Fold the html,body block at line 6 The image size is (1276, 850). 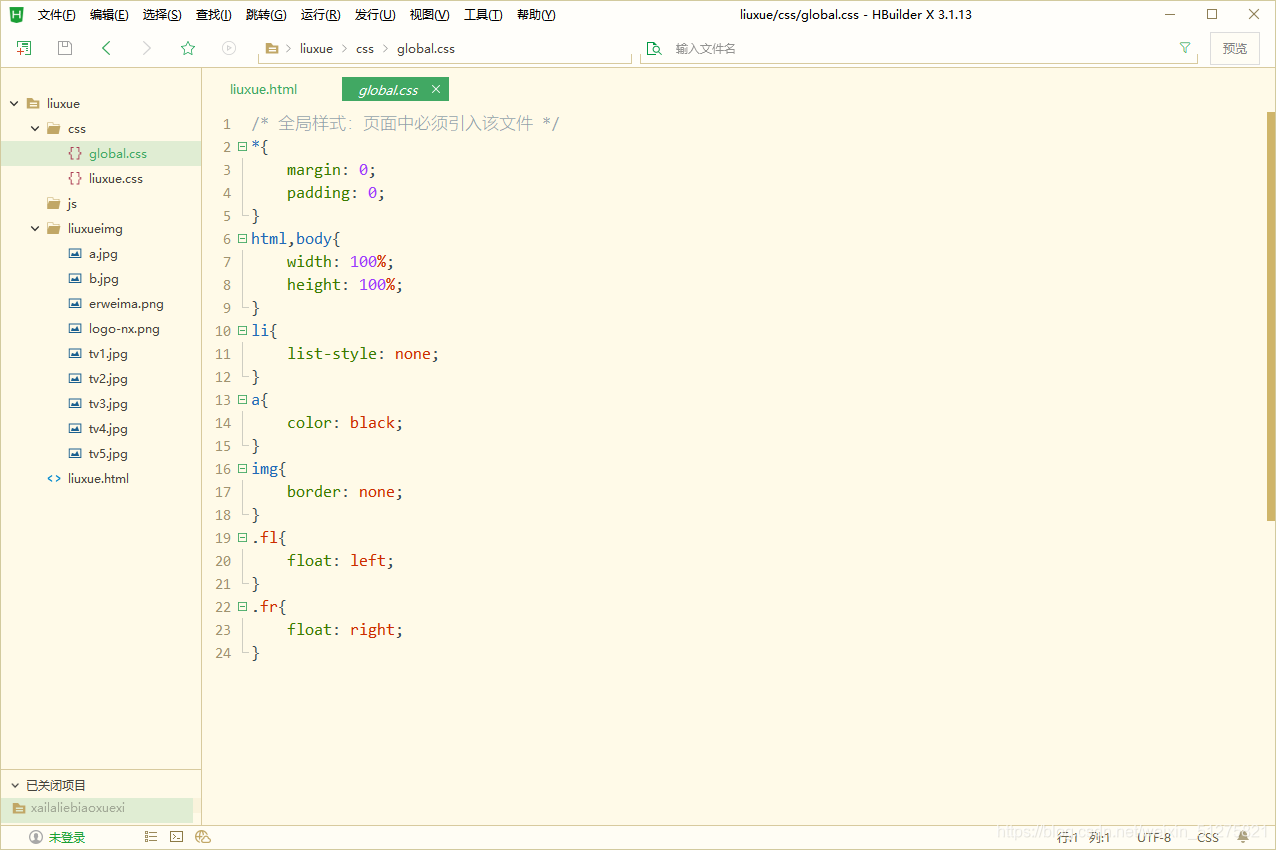tap(242, 239)
